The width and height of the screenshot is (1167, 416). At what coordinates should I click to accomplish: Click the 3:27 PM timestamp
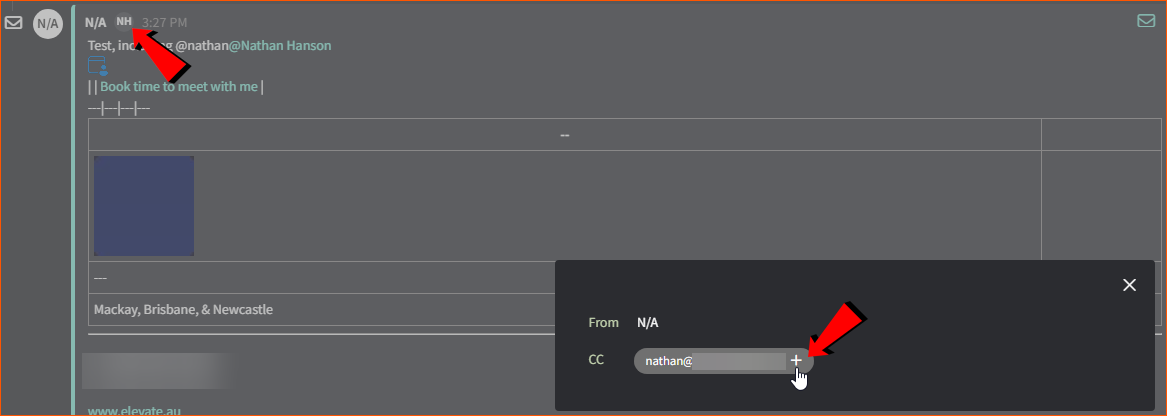pyautogui.click(x=164, y=23)
